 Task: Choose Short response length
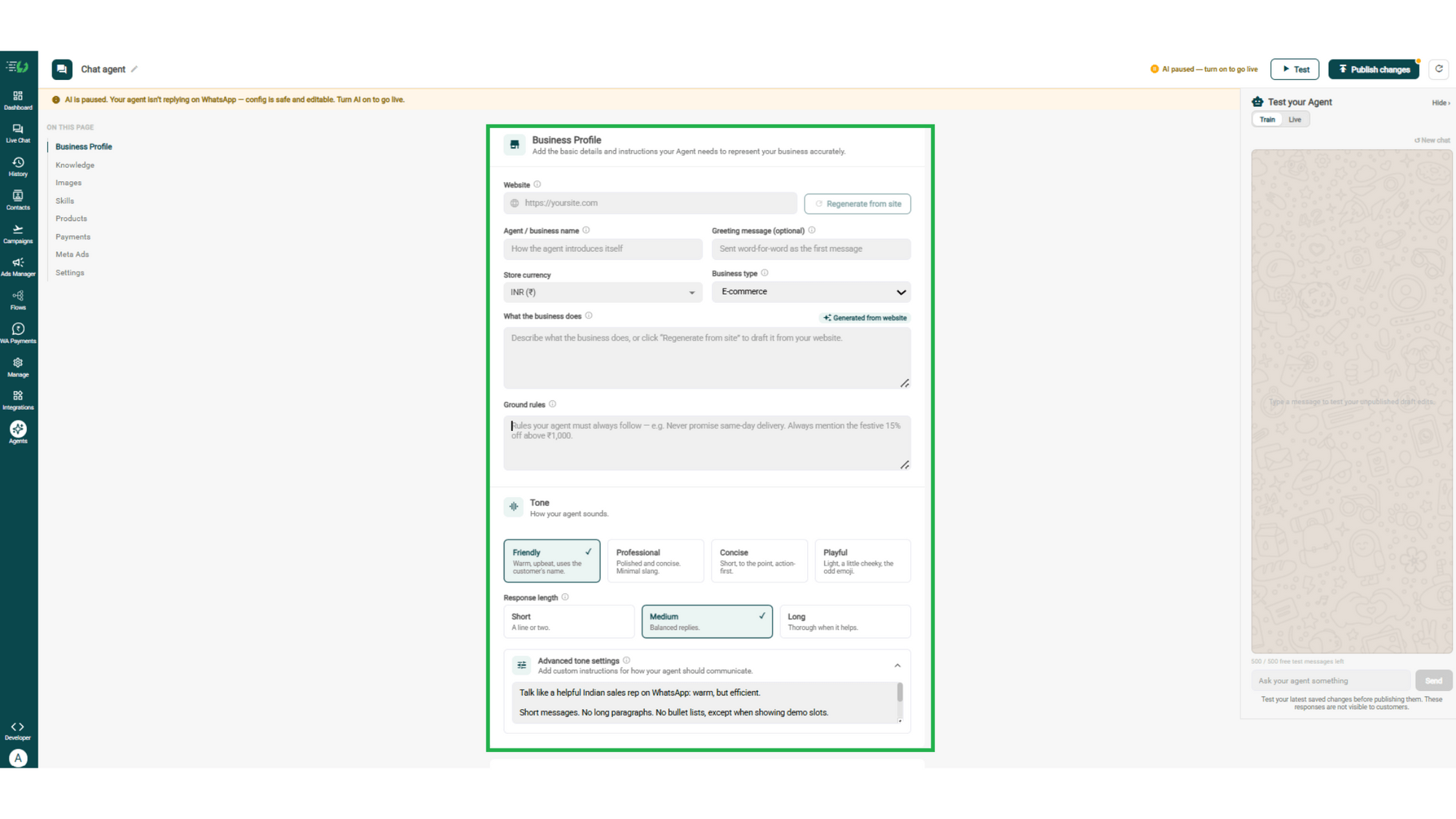569,622
